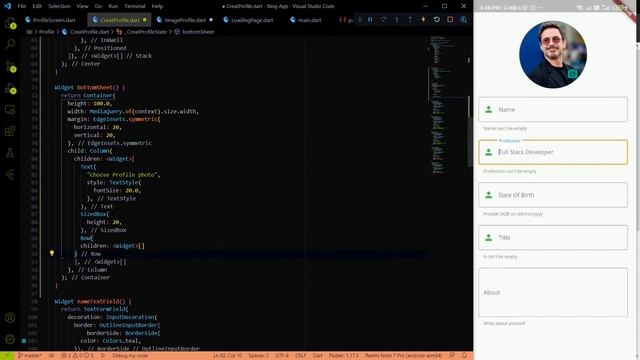Click the lightbulb code action icon

point(52,253)
